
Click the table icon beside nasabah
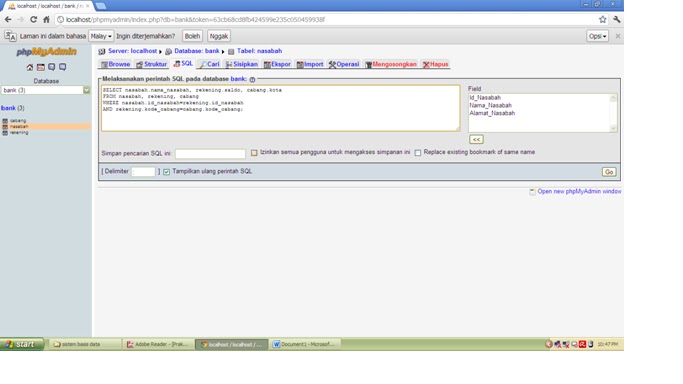point(5,127)
